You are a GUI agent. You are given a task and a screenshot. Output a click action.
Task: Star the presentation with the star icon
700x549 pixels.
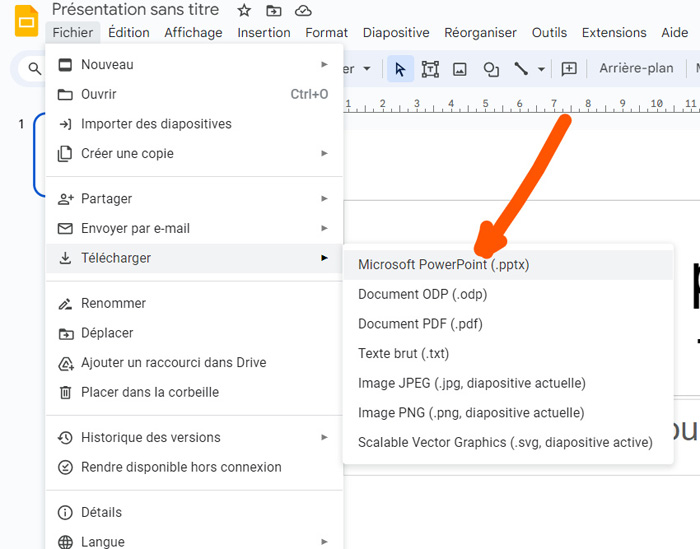click(244, 10)
